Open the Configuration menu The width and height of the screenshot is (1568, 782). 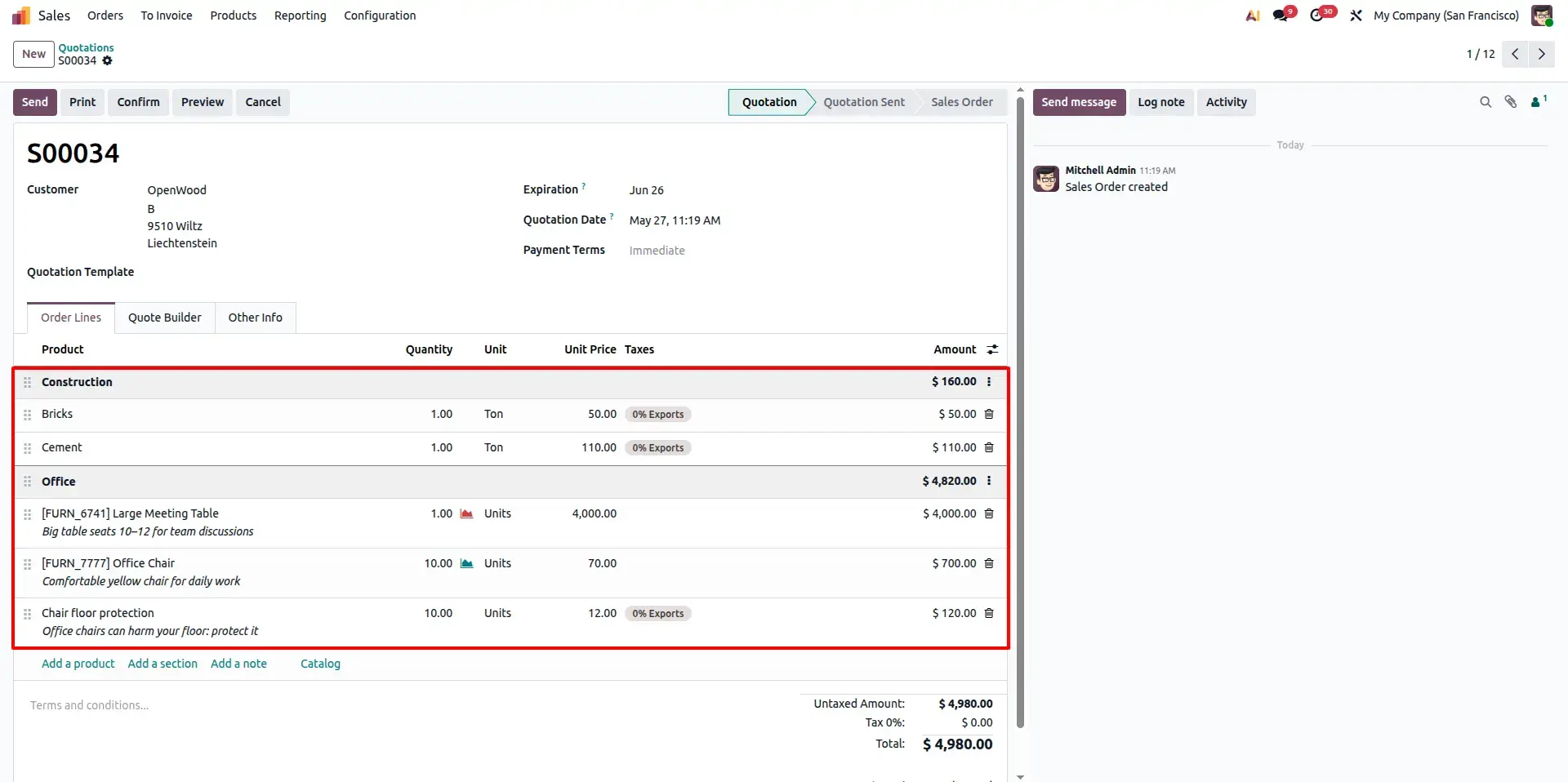380,16
